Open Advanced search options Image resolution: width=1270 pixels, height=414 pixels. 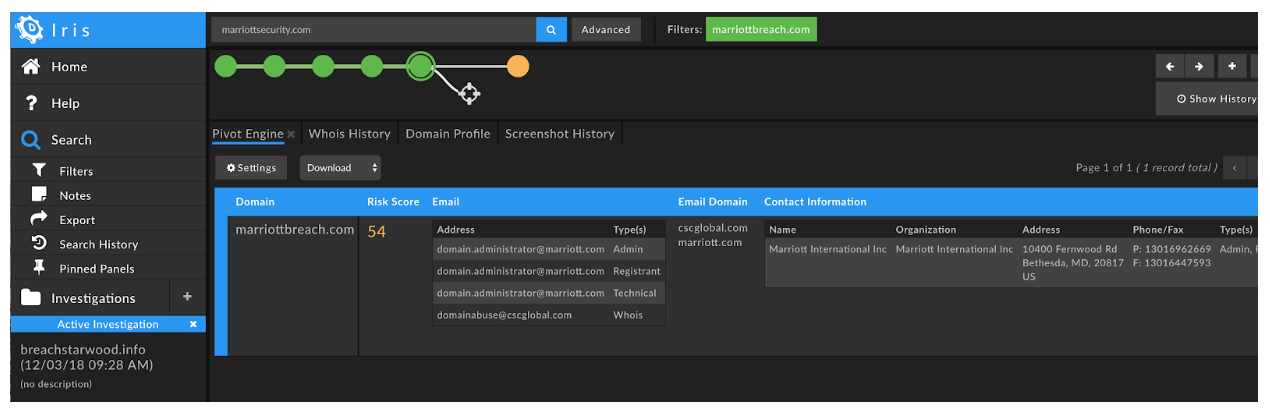(606, 30)
